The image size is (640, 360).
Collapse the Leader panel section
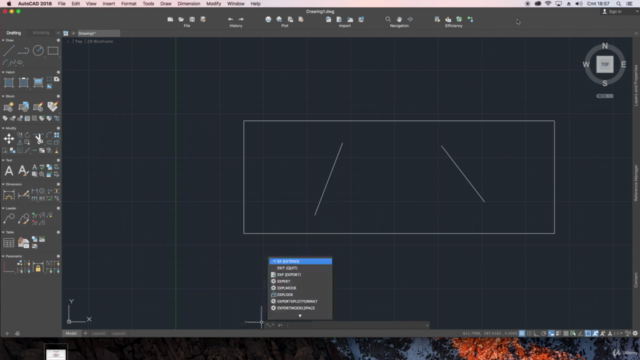coord(3,208)
